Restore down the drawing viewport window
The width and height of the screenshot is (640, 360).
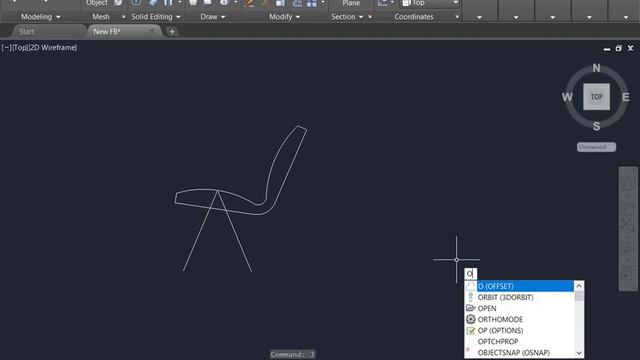point(619,48)
